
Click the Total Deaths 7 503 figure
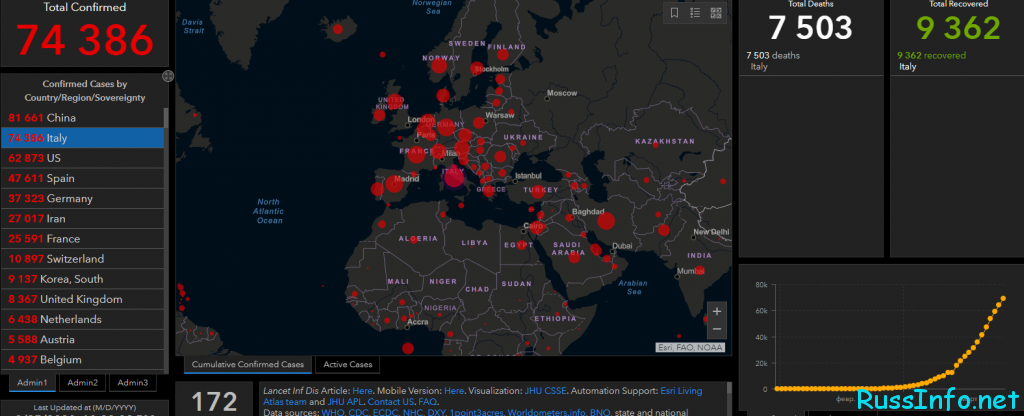coord(810,28)
